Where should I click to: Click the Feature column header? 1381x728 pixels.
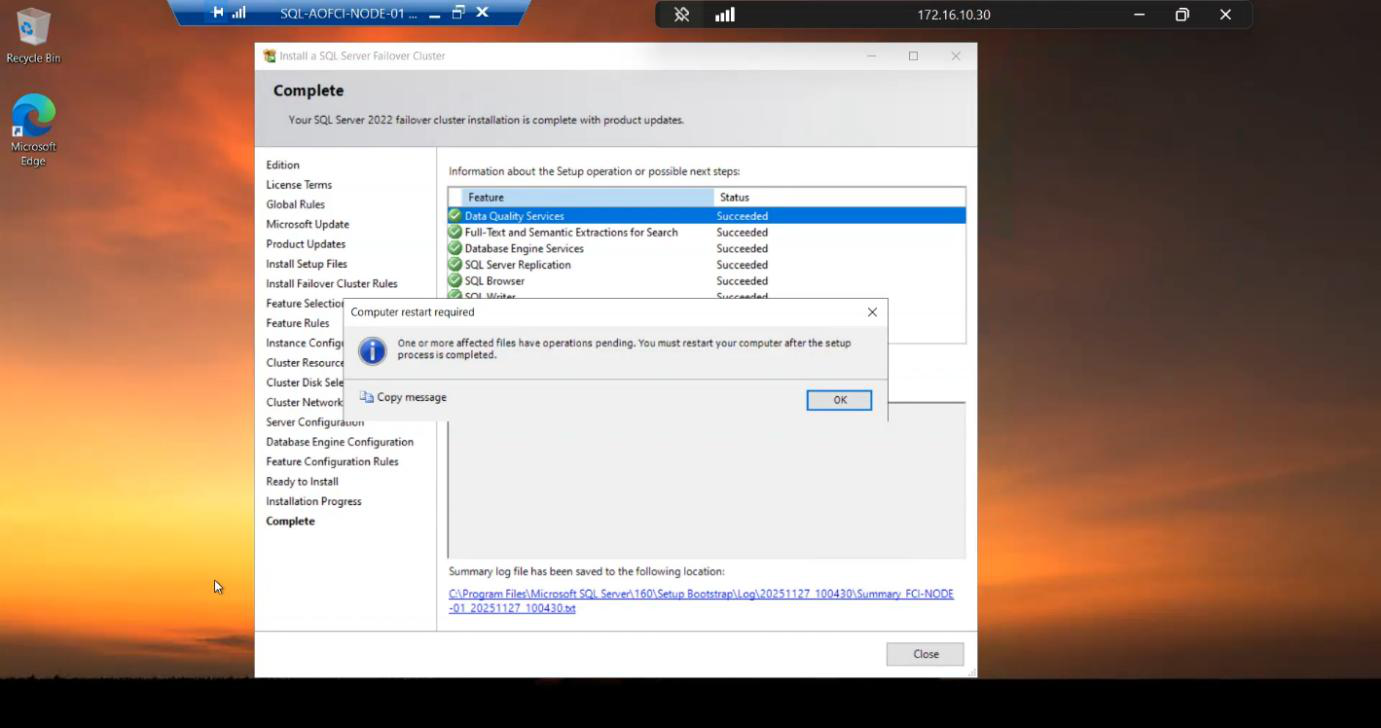pyautogui.click(x=587, y=197)
